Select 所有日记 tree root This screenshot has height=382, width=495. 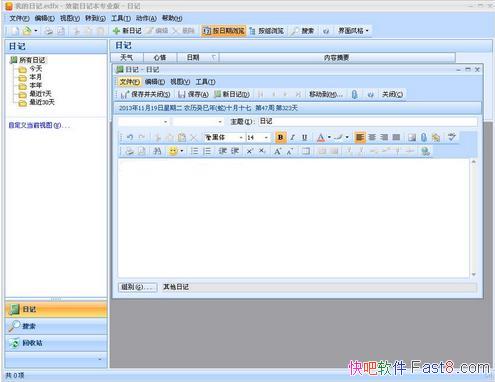pos(32,60)
